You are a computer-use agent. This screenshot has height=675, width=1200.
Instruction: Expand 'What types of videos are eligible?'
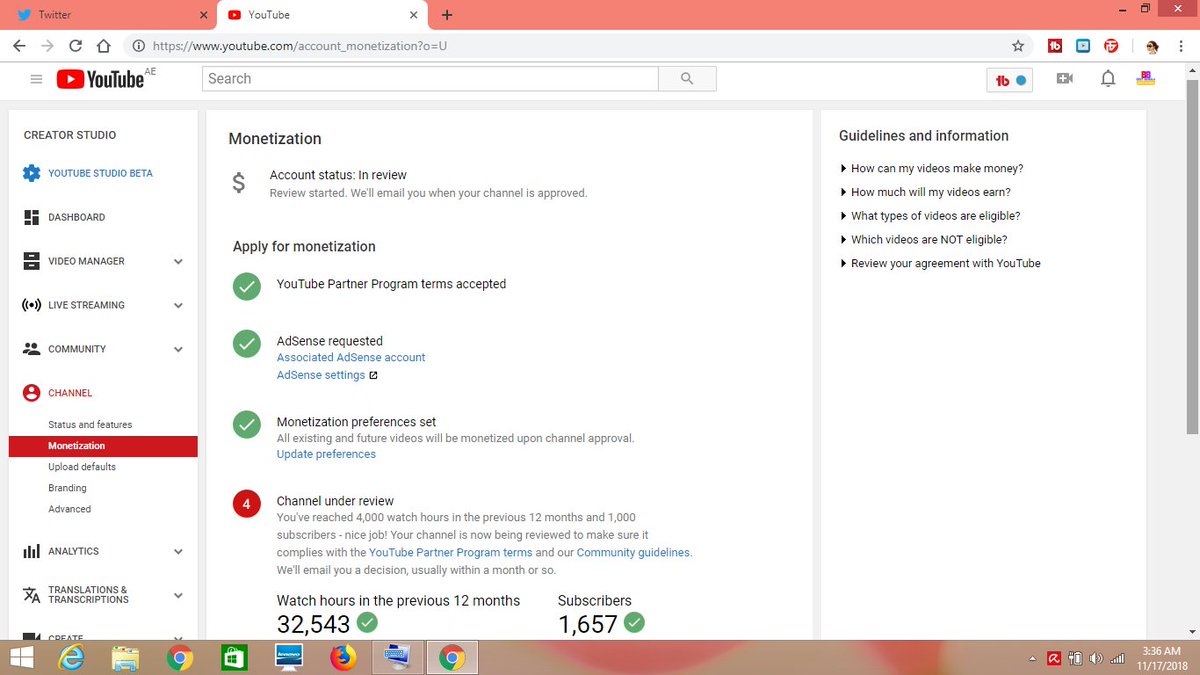coord(930,216)
